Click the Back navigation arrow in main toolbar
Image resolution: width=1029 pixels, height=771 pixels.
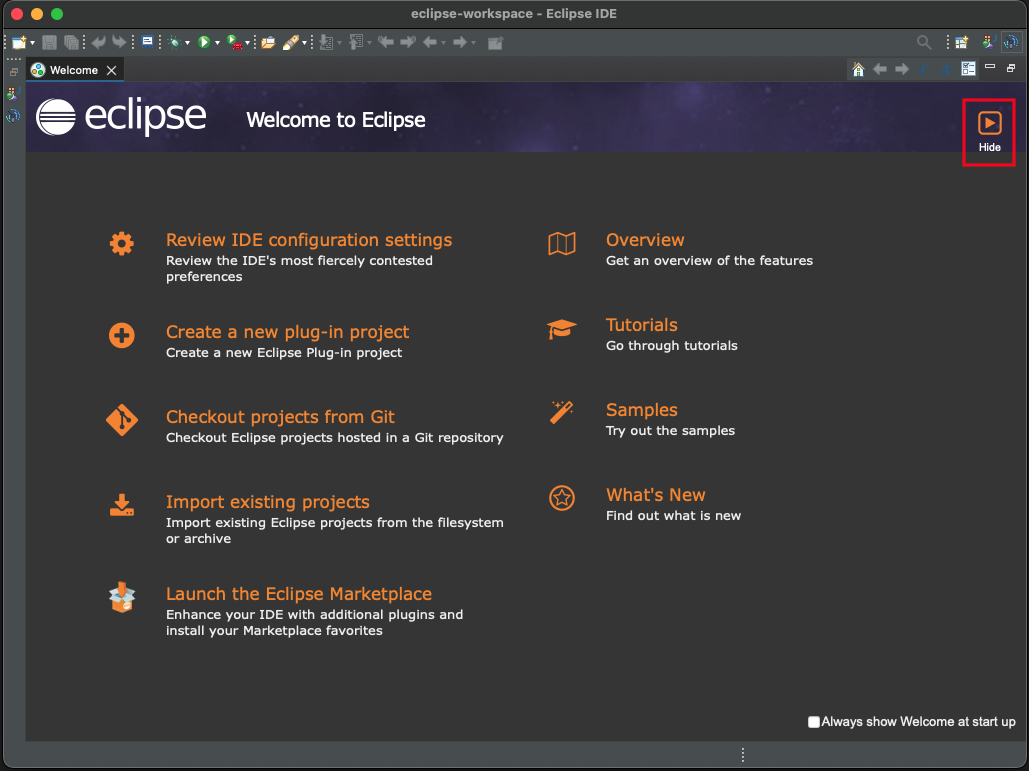tap(430, 43)
